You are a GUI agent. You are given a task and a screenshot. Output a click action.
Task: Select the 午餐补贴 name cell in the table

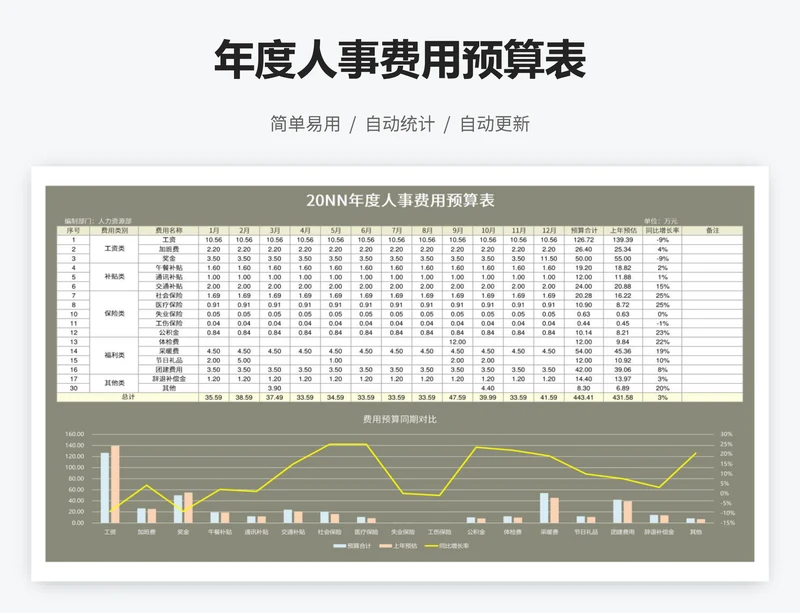[x=169, y=267]
